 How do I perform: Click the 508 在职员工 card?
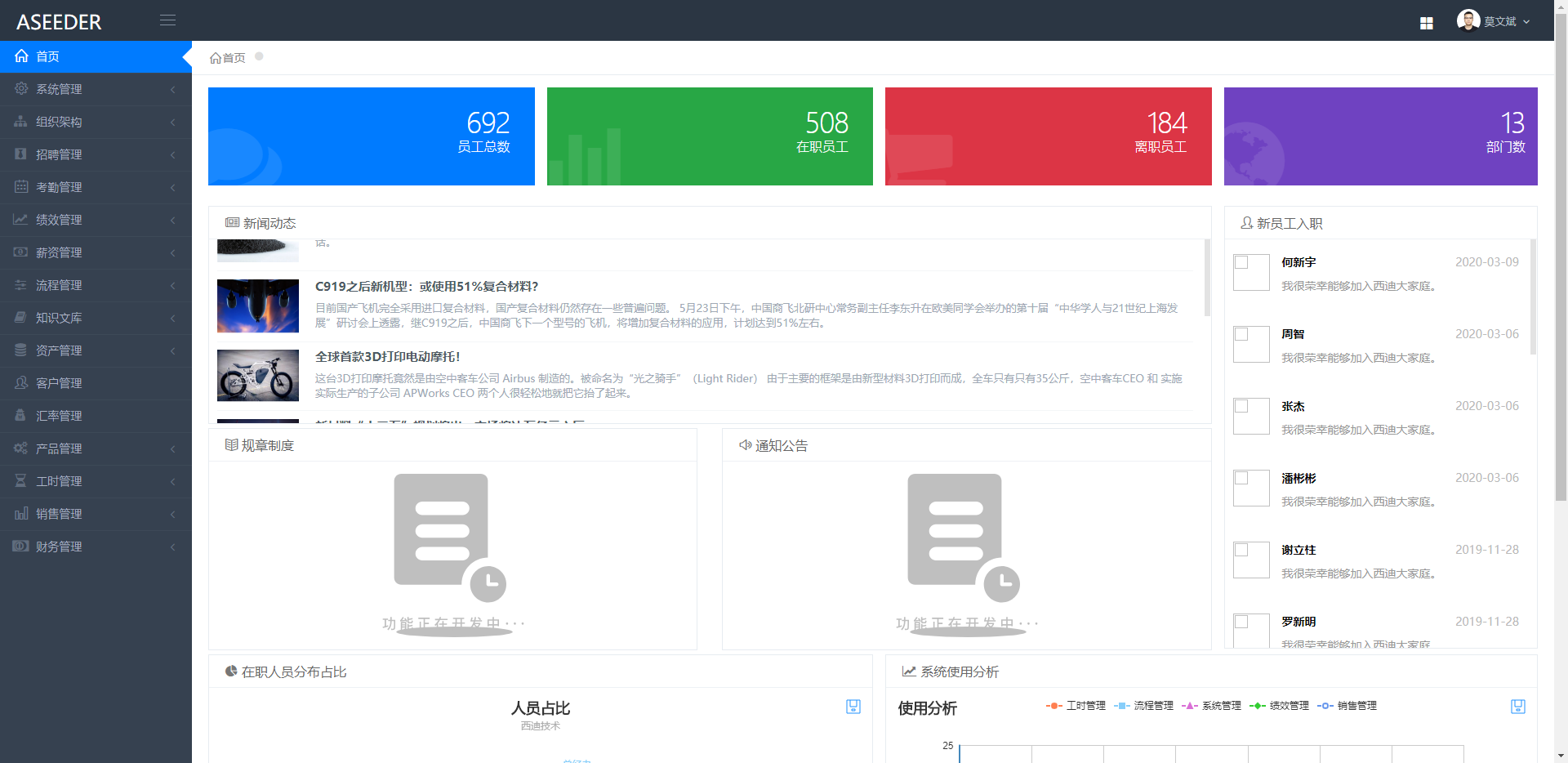click(x=710, y=136)
